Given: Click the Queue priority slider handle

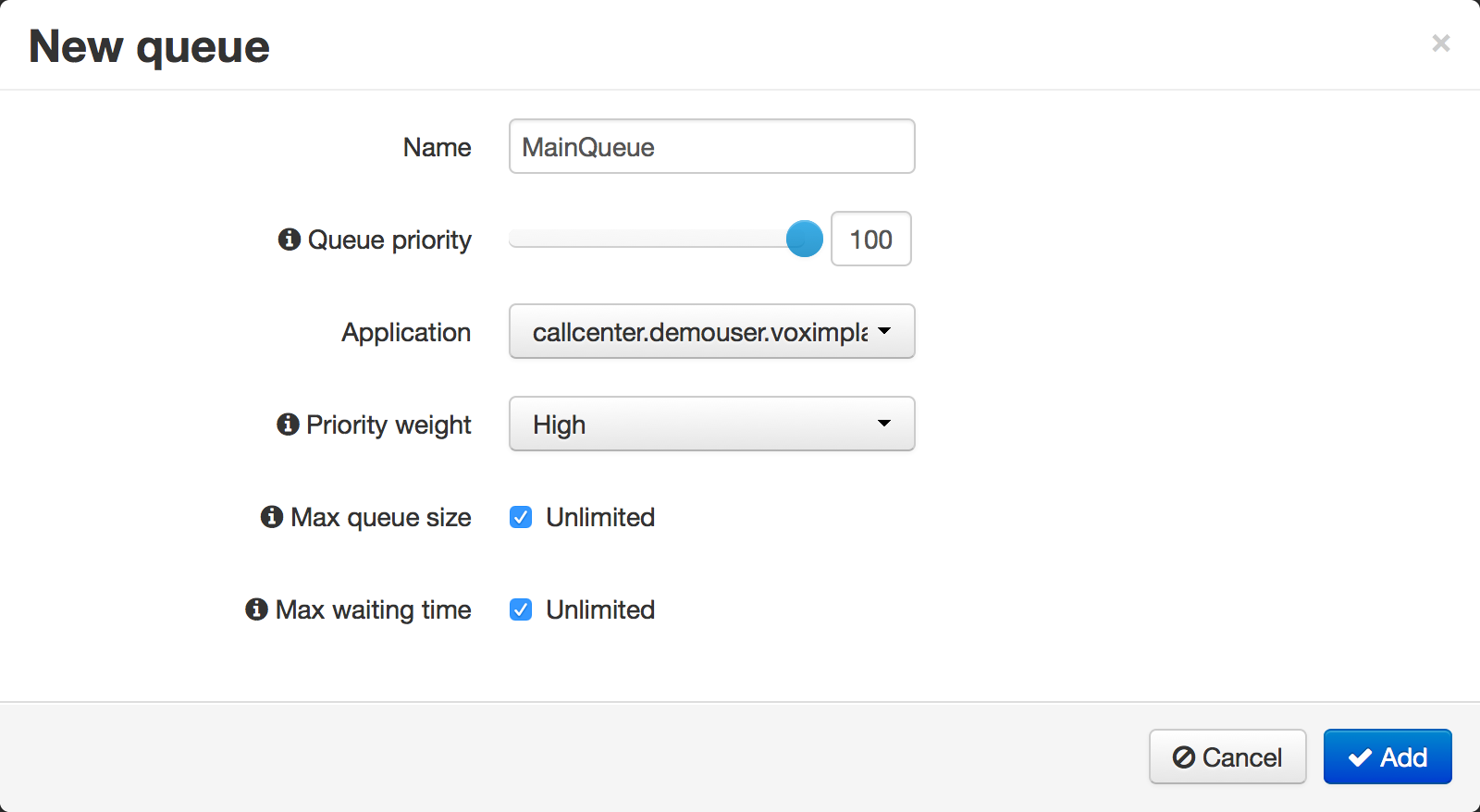Looking at the screenshot, I should click(x=804, y=240).
